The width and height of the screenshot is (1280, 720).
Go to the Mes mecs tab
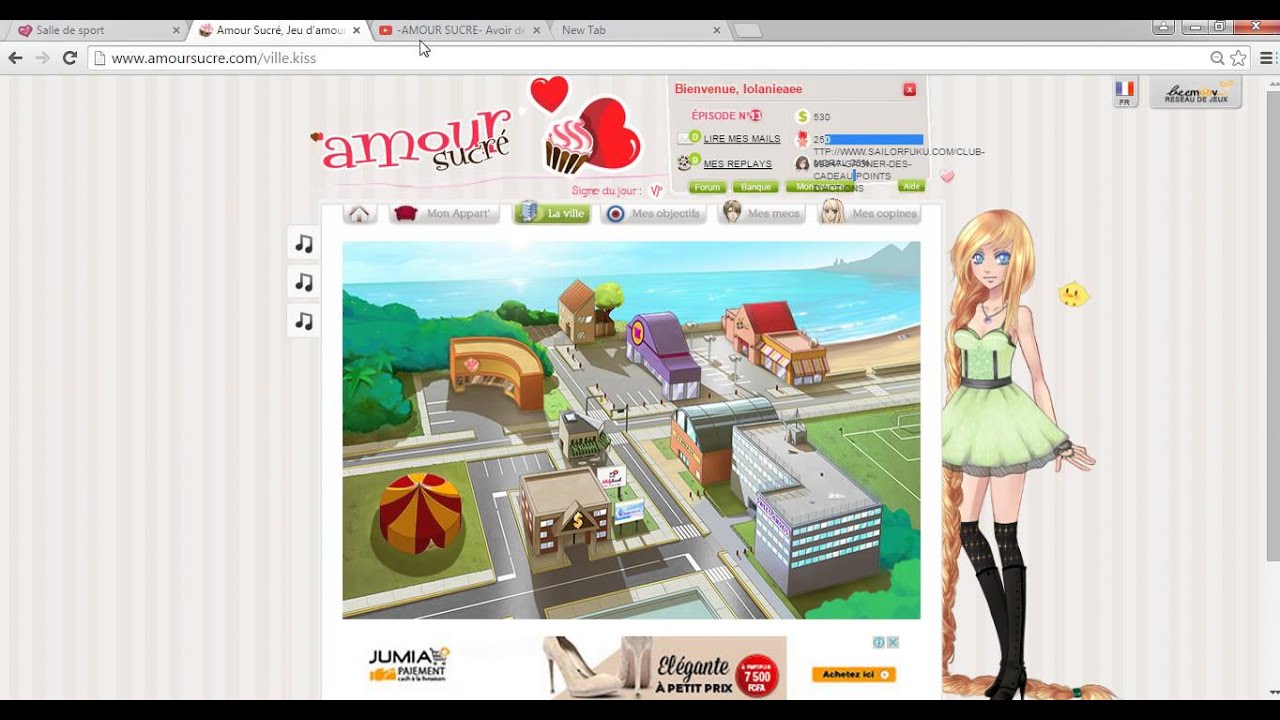pyautogui.click(x=762, y=213)
